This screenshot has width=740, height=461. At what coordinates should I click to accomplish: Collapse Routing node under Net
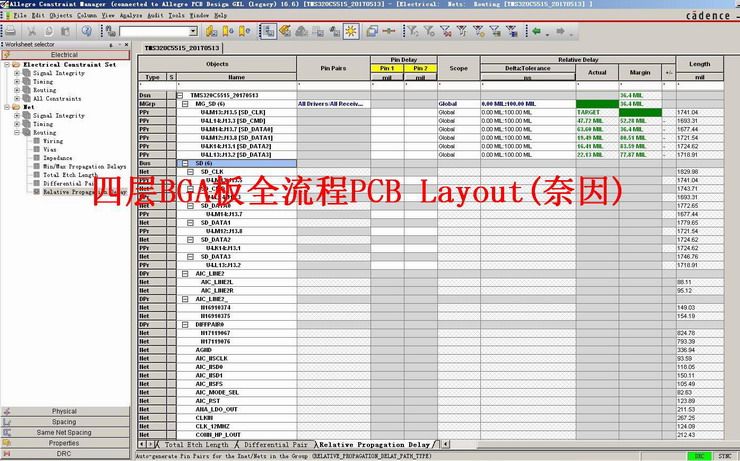[x=17, y=133]
